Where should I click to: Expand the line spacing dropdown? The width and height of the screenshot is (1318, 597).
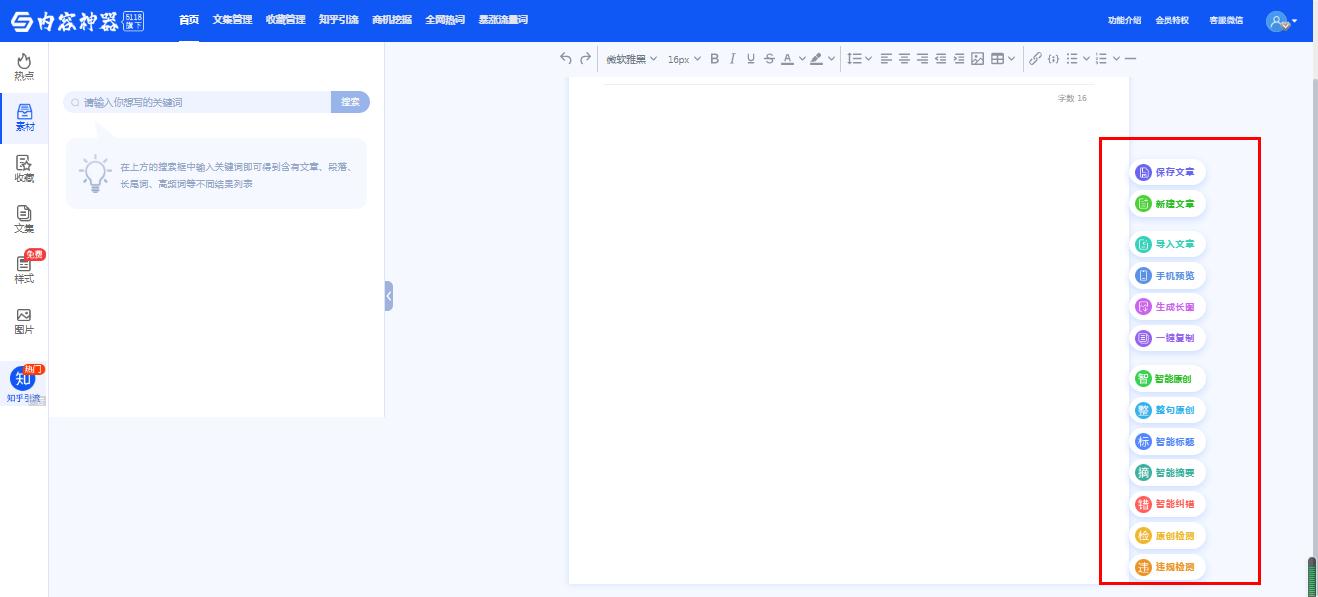(x=859, y=59)
